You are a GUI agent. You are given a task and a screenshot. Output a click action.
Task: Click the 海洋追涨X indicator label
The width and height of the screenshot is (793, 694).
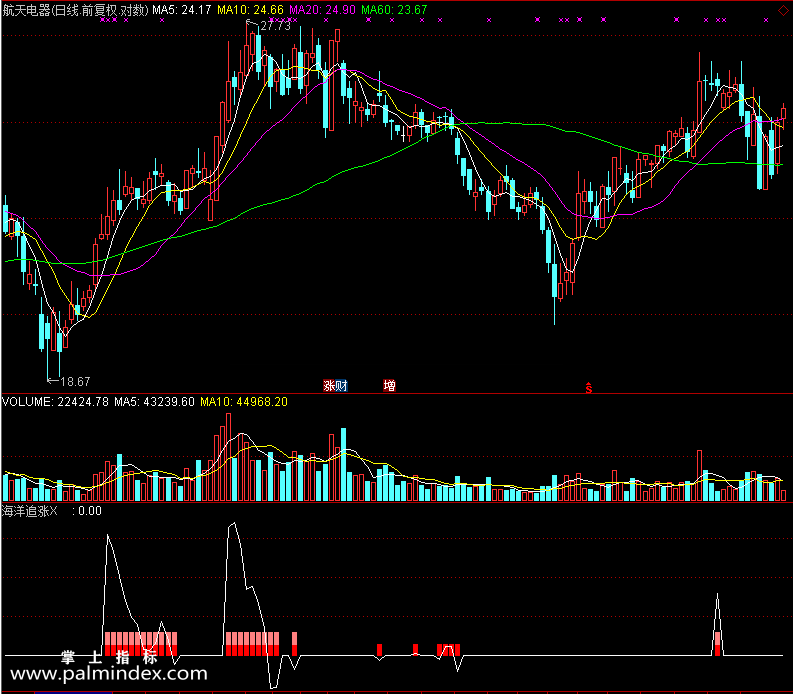pyautogui.click(x=29, y=511)
